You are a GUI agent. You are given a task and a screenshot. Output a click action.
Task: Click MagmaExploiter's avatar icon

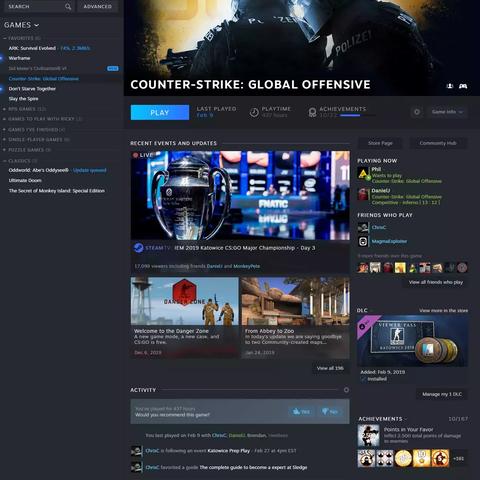pyautogui.click(x=363, y=241)
